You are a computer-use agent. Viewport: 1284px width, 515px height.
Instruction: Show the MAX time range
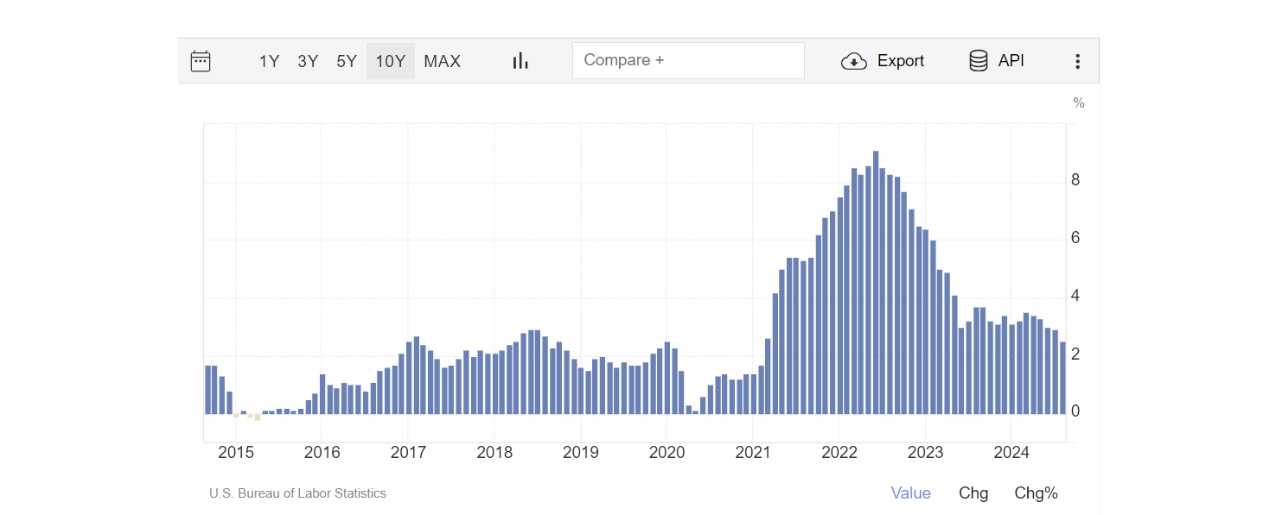pyautogui.click(x=442, y=61)
